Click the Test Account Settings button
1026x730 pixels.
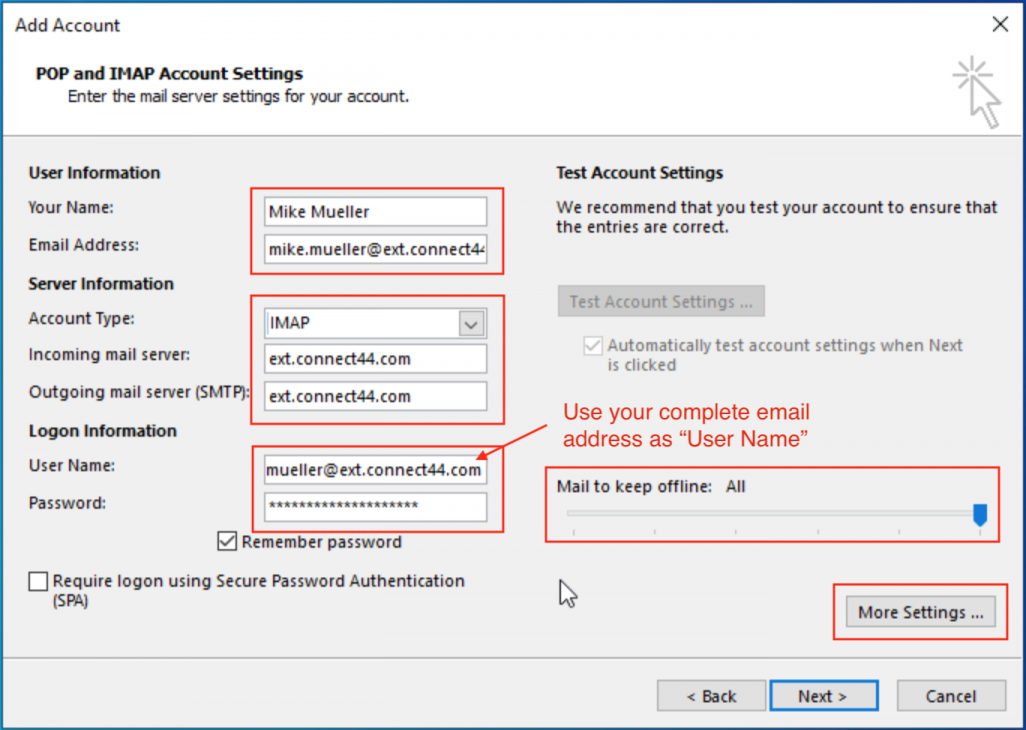pyautogui.click(x=661, y=301)
